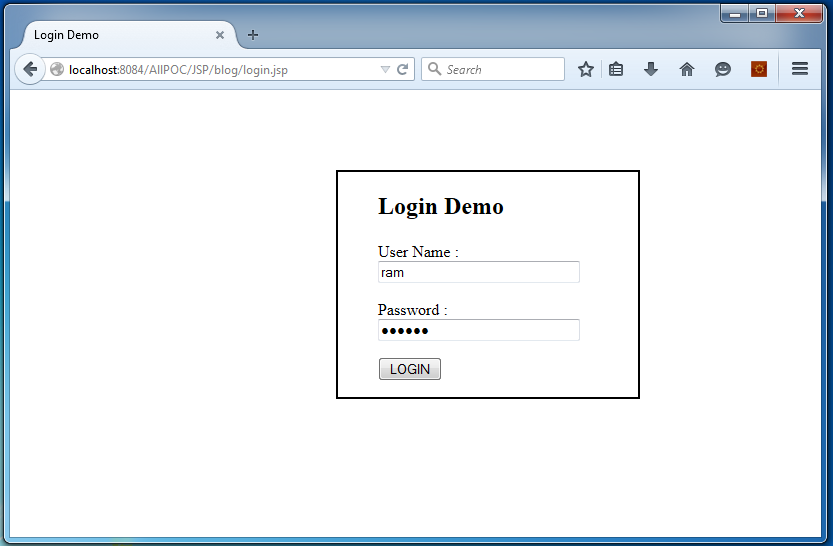The width and height of the screenshot is (833, 546).
Task: Click the magnifier icon in search box
Action: coord(434,69)
